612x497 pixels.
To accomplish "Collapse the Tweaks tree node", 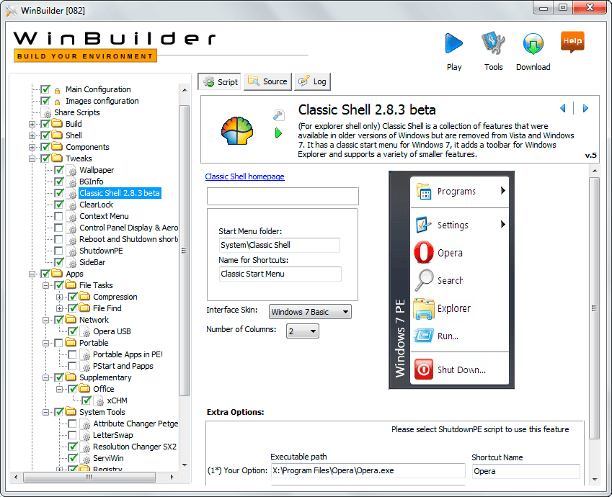I will click(x=32, y=159).
